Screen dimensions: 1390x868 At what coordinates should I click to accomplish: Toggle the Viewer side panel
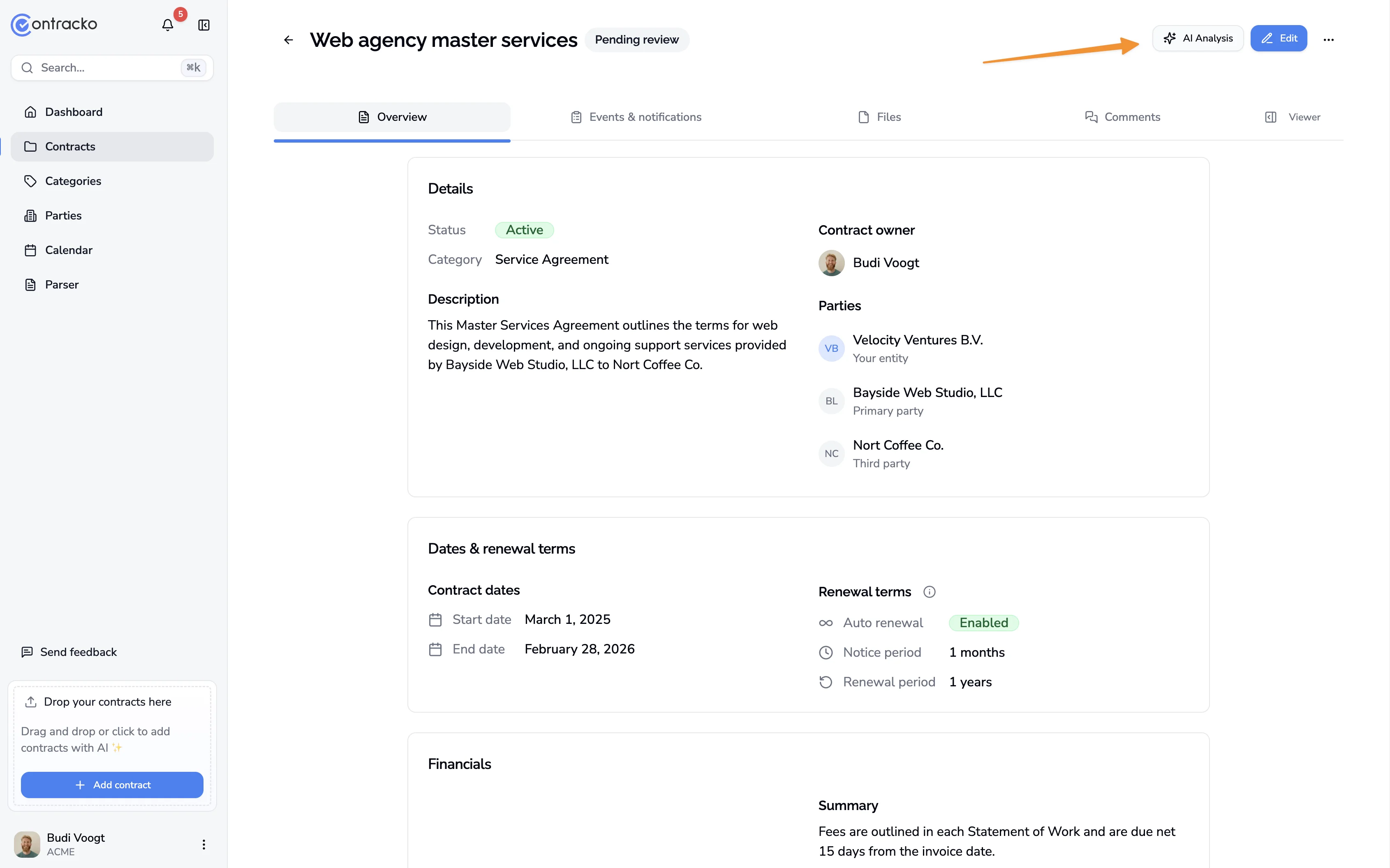[x=1293, y=117]
